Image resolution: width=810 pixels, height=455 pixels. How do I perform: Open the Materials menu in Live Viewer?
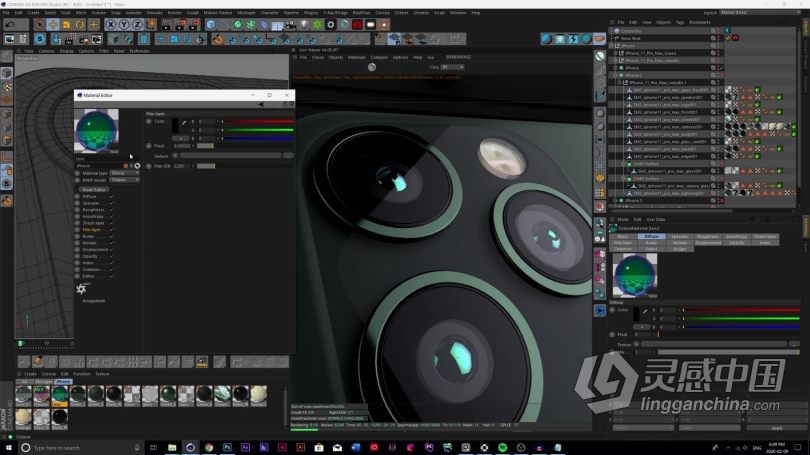pos(356,57)
